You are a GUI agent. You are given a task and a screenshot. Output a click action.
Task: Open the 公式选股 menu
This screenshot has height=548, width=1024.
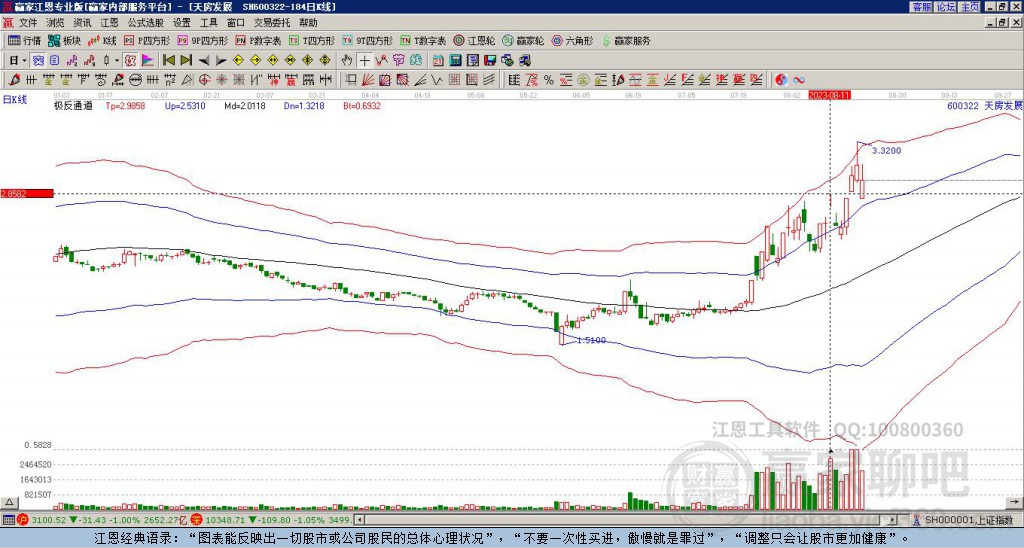point(145,23)
